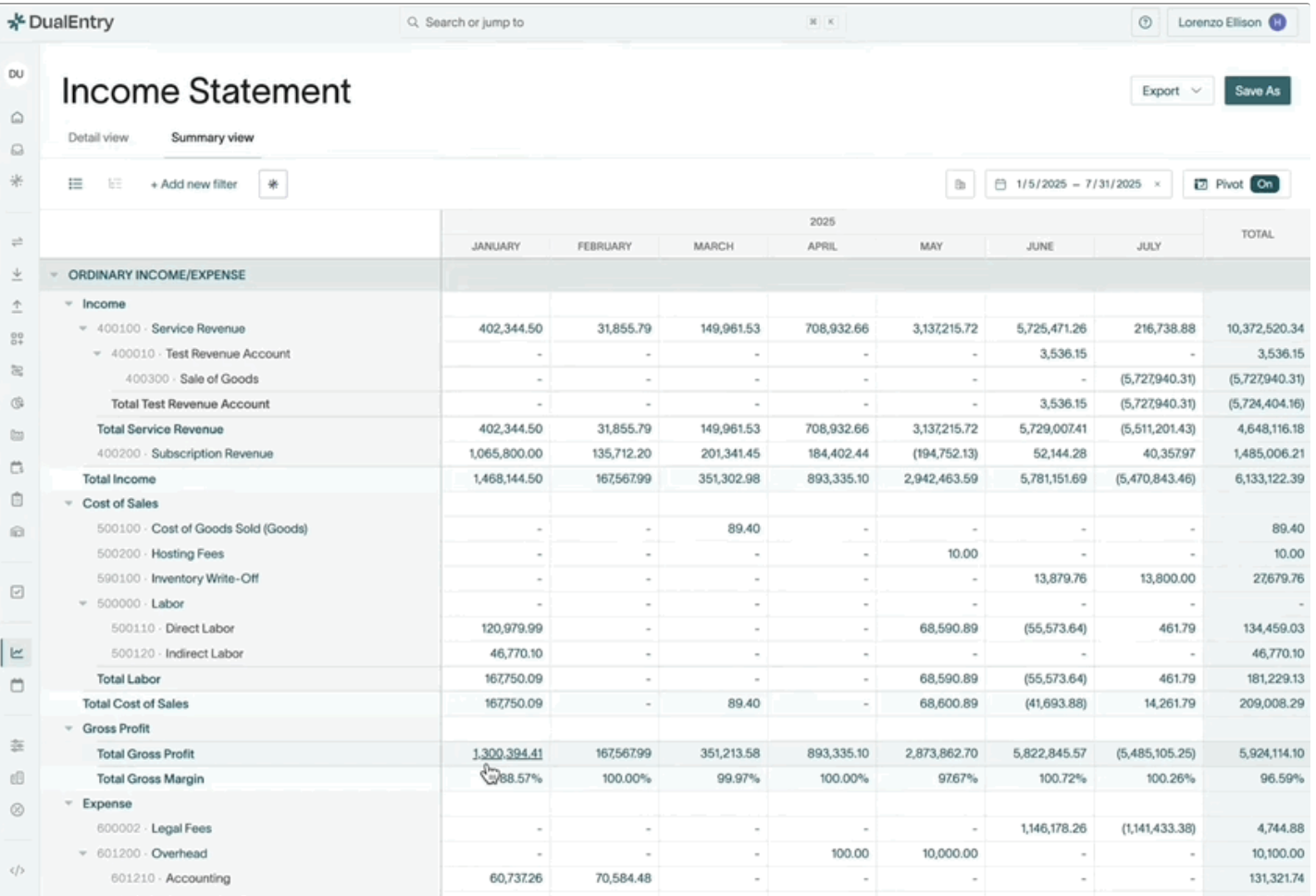Switch to the Detail view tab

coord(98,138)
